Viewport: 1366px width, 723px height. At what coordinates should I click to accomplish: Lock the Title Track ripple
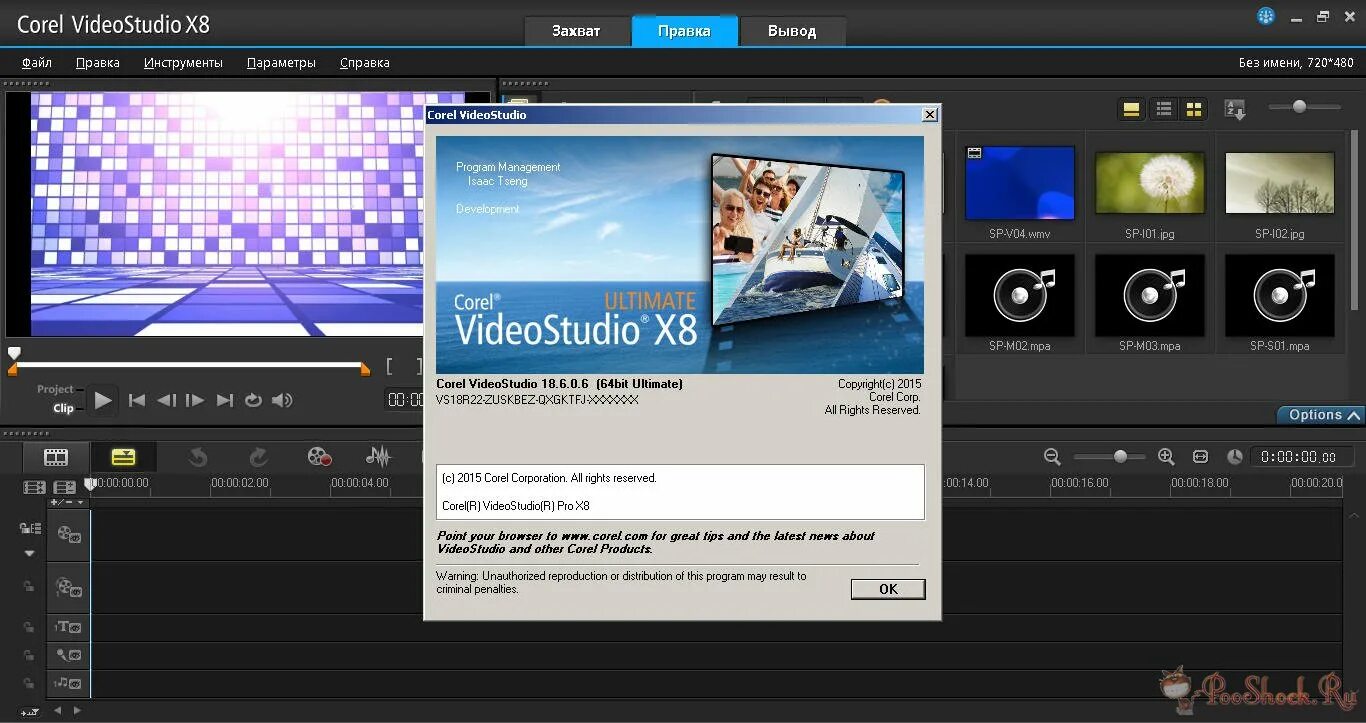coord(30,627)
